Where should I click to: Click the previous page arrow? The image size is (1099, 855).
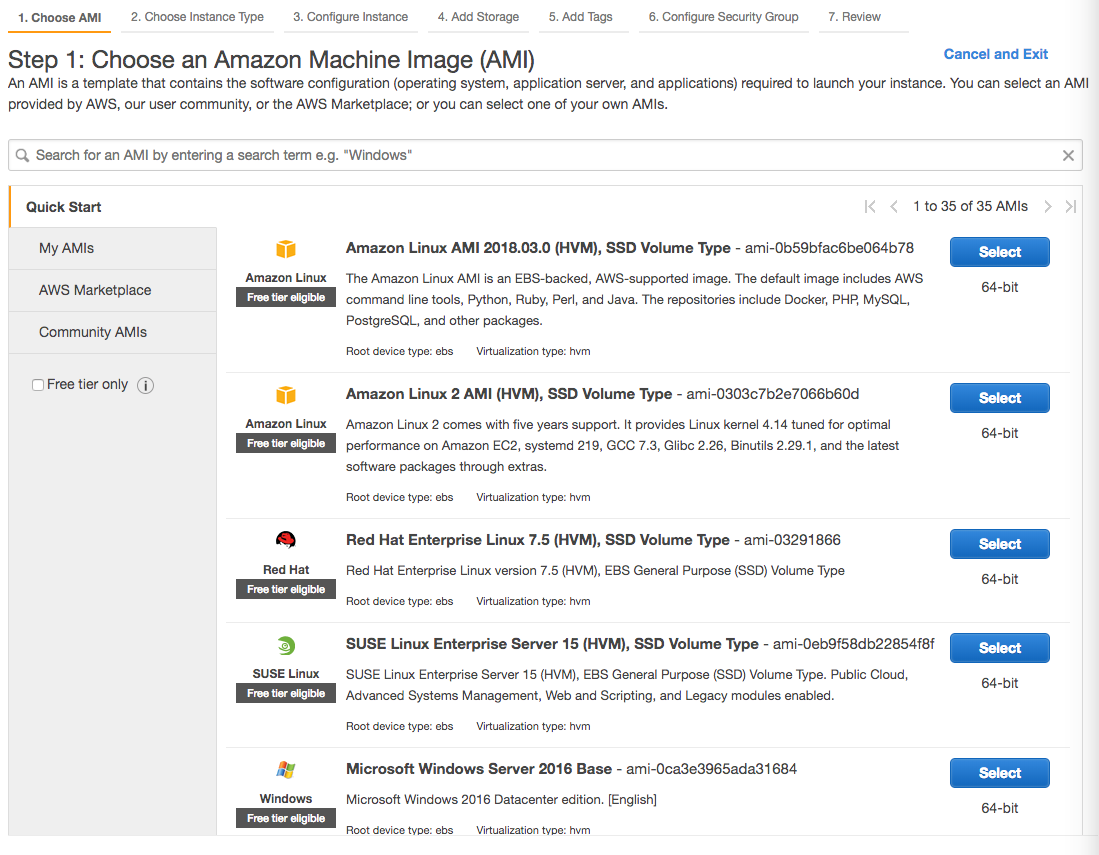[x=894, y=206]
